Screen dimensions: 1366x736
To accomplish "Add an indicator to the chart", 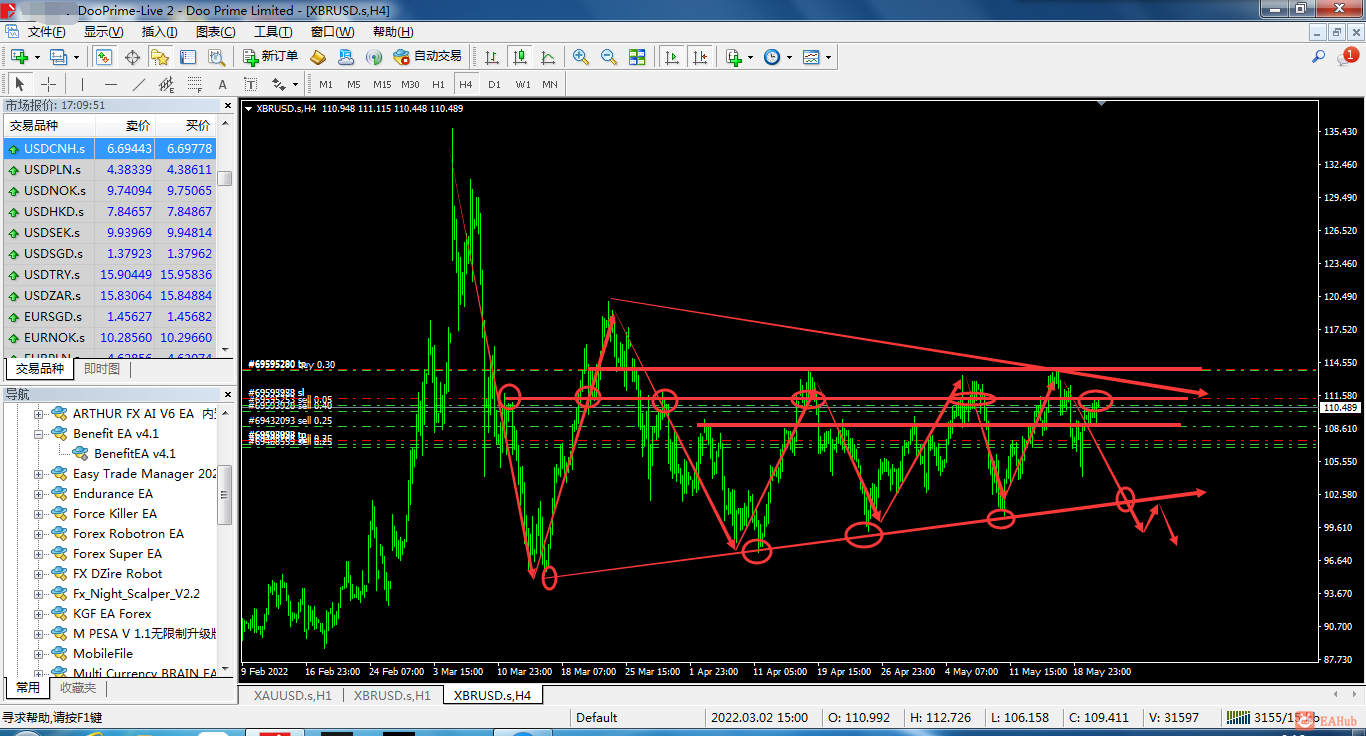I will click(735, 57).
